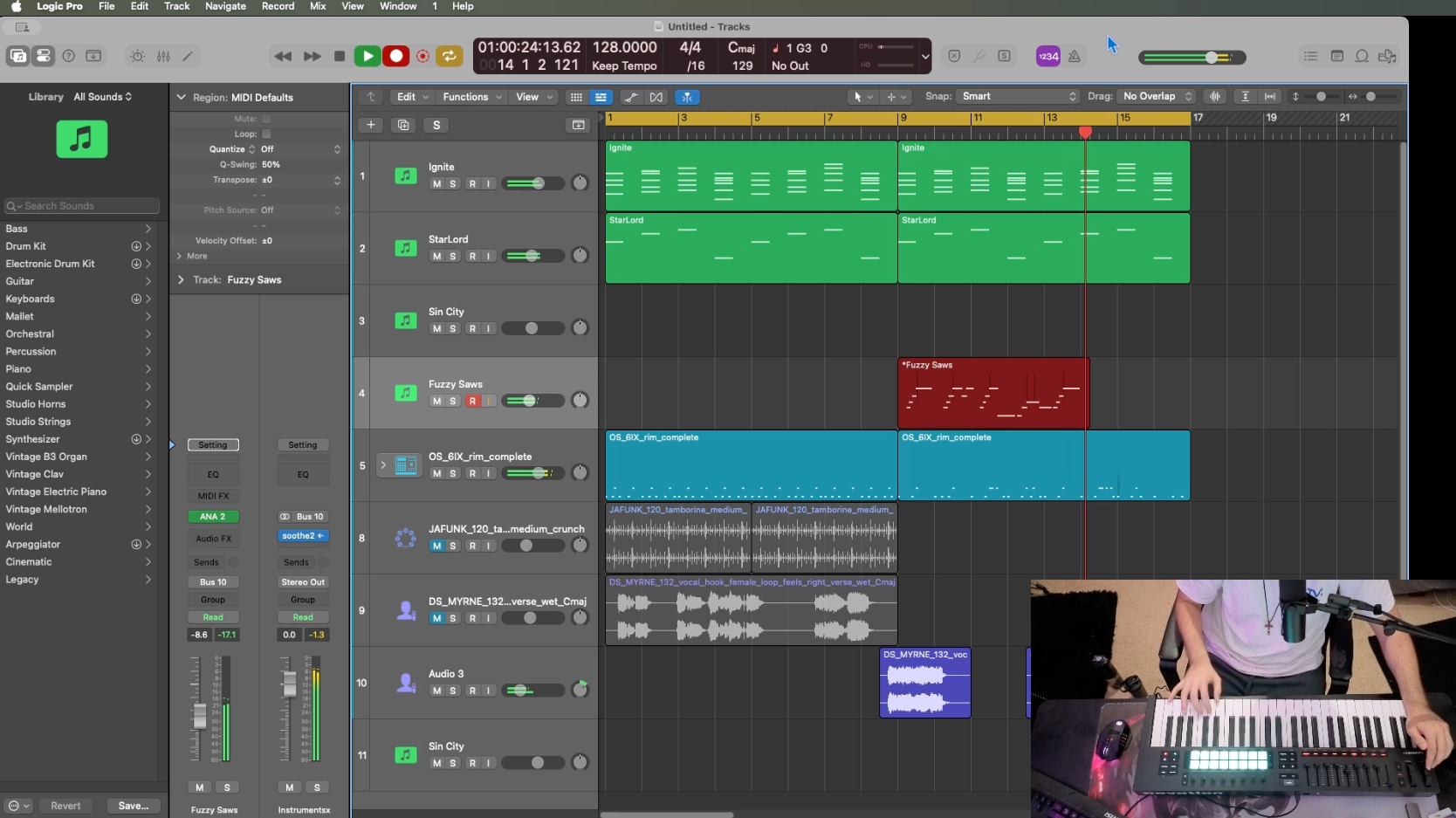Image resolution: width=1456 pixels, height=818 pixels.
Task: Toggle Waveform Zoom button
Action: [1214, 96]
